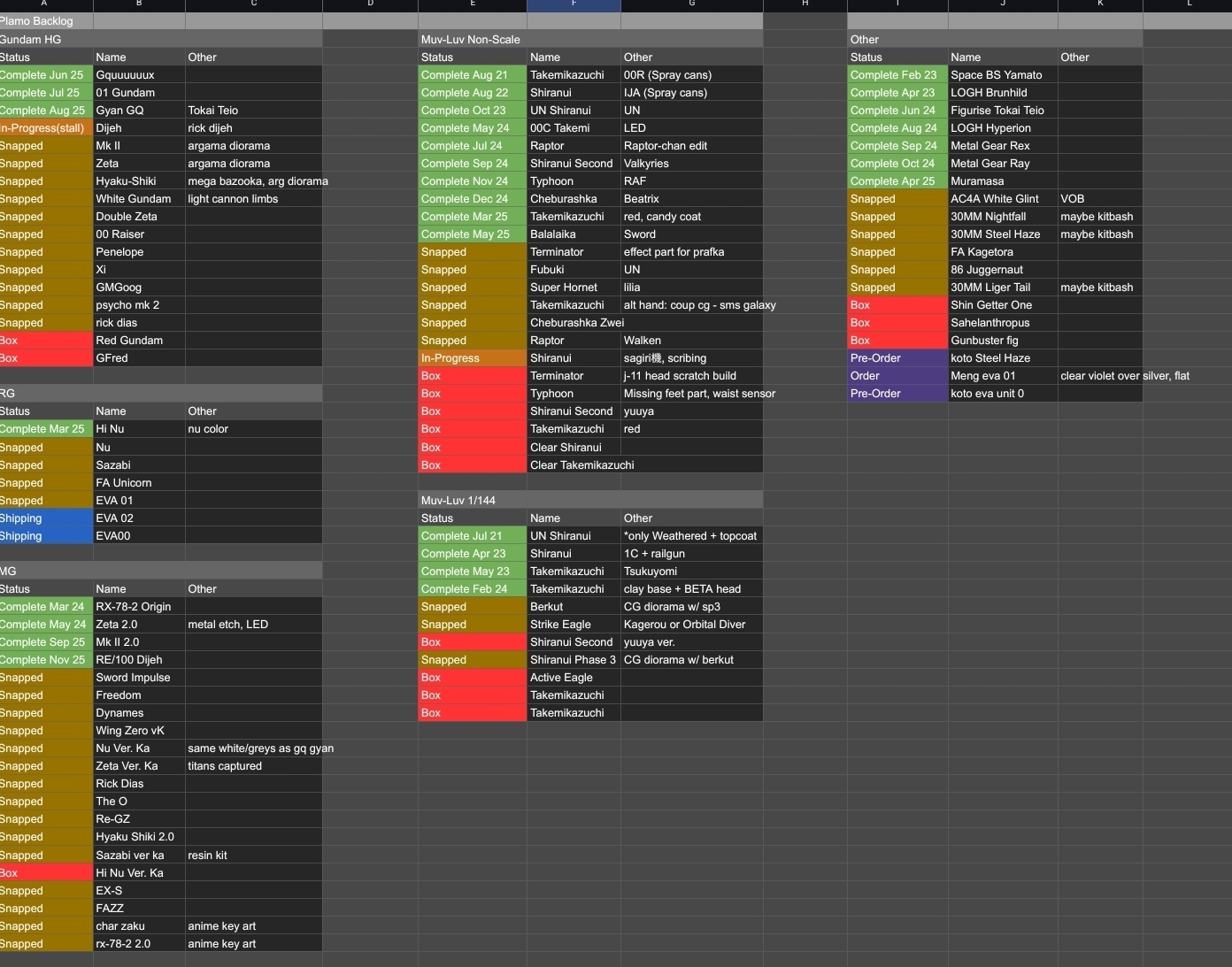Viewport: 1232px width, 967px height.
Task: Select the "EVA 02" cell
Action: (139, 518)
